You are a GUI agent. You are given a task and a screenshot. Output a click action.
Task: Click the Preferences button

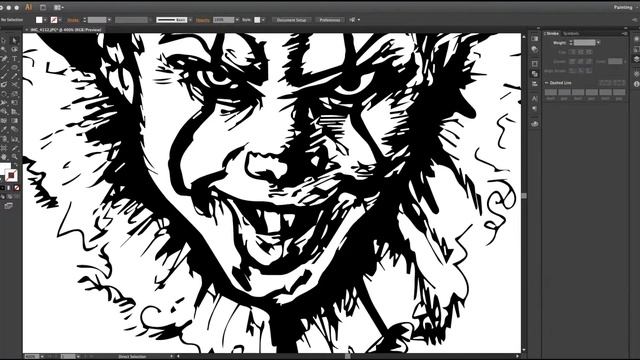[x=329, y=20]
